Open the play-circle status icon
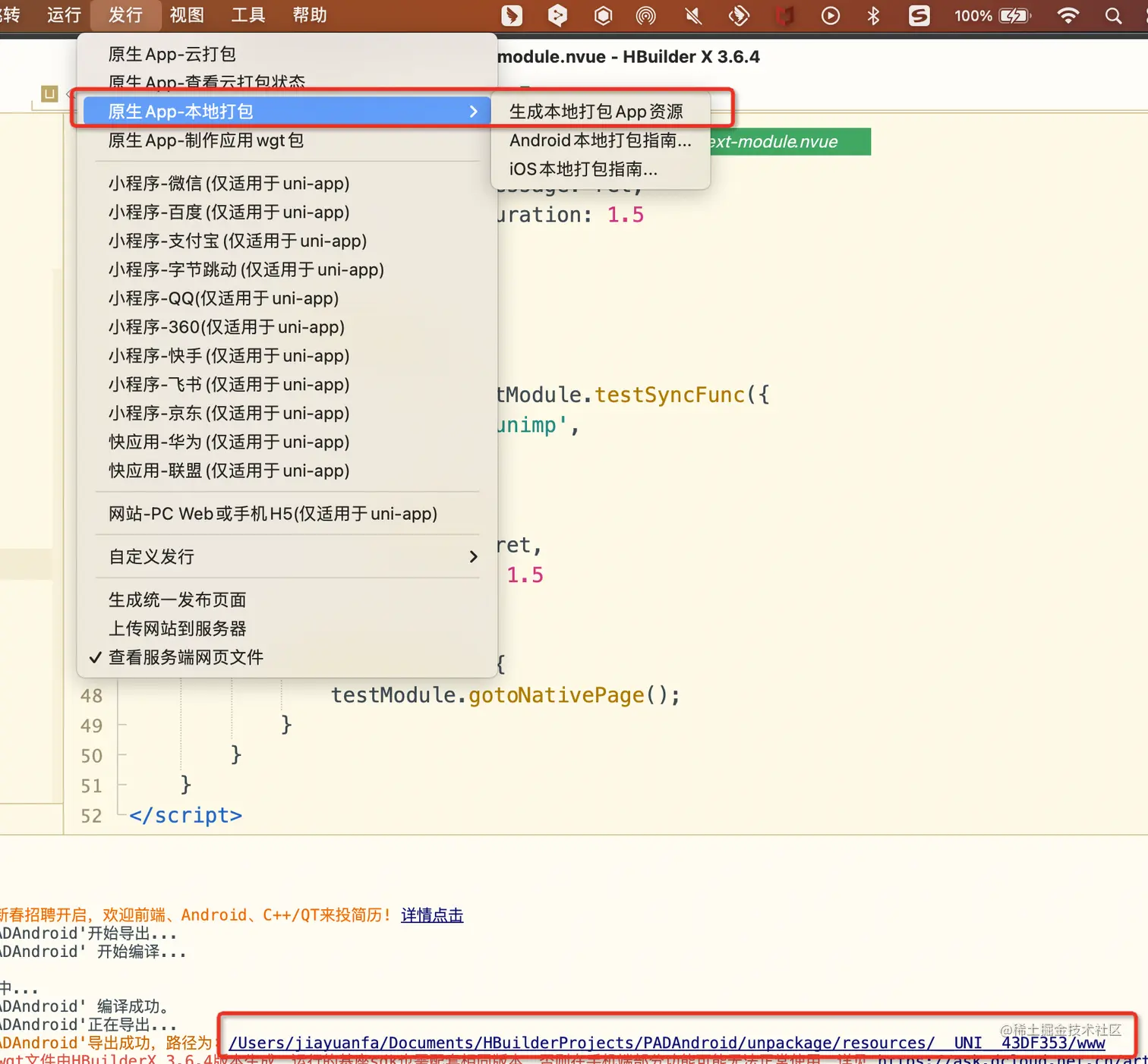The height and width of the screenshot is (1064, 1148). point(831,15)
